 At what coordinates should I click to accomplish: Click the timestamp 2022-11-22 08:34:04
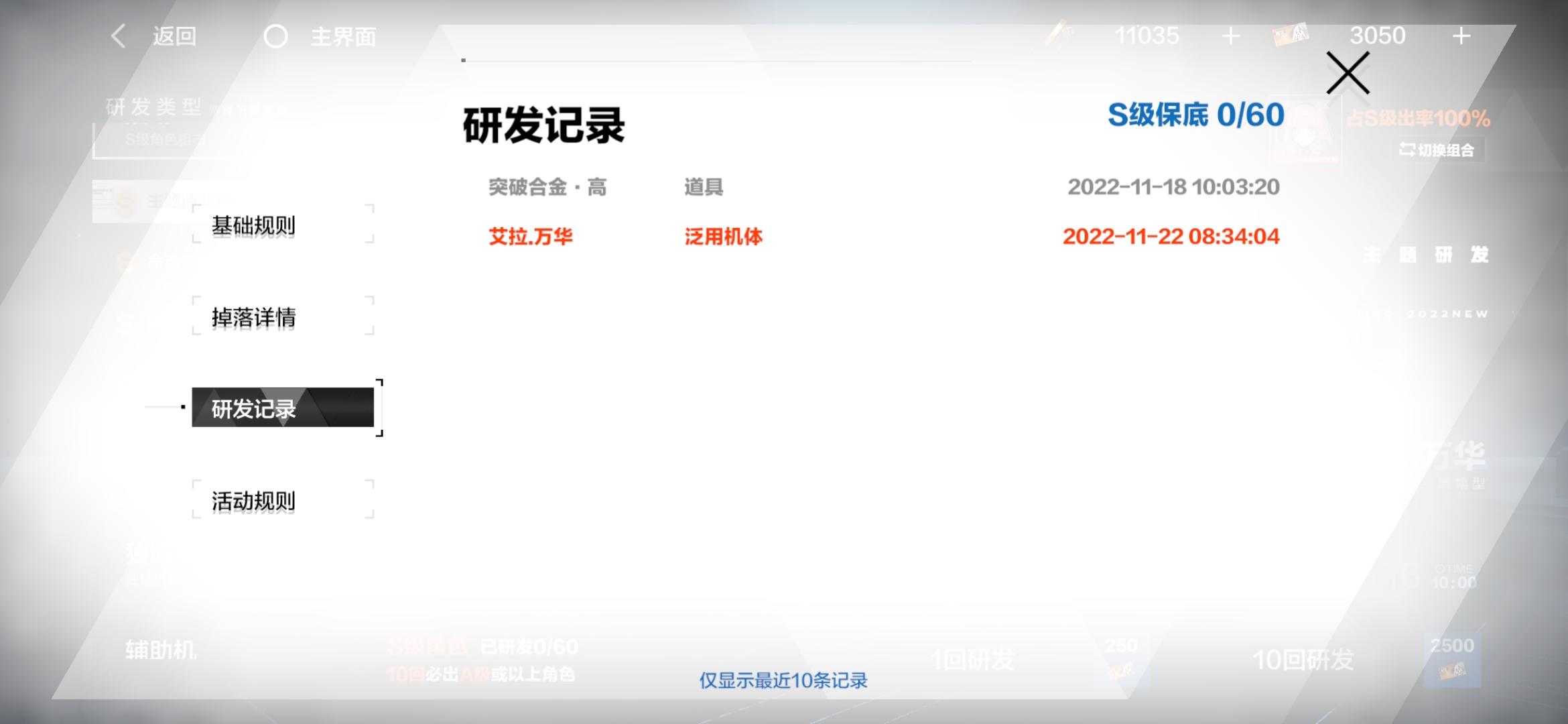pos(1171,236)
